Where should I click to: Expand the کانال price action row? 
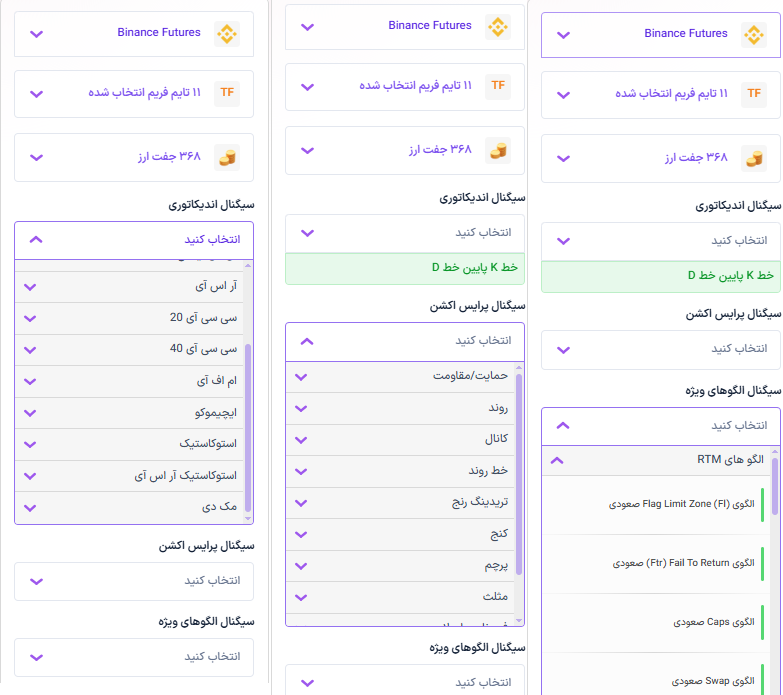(400, 440)
